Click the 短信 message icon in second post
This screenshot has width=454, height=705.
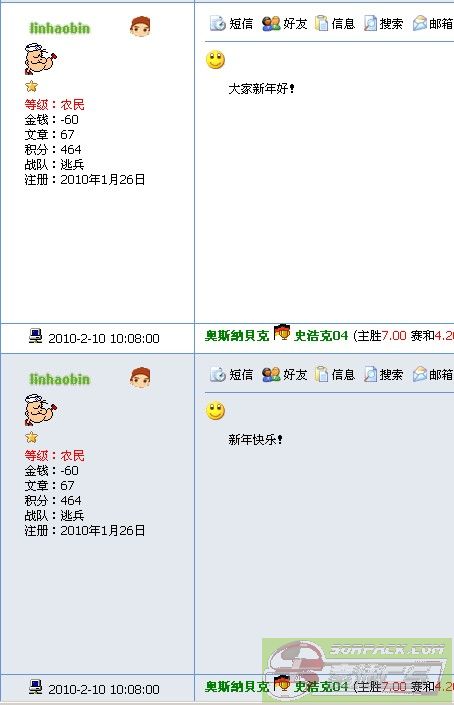pyautogui.click(x=218, y=374)
